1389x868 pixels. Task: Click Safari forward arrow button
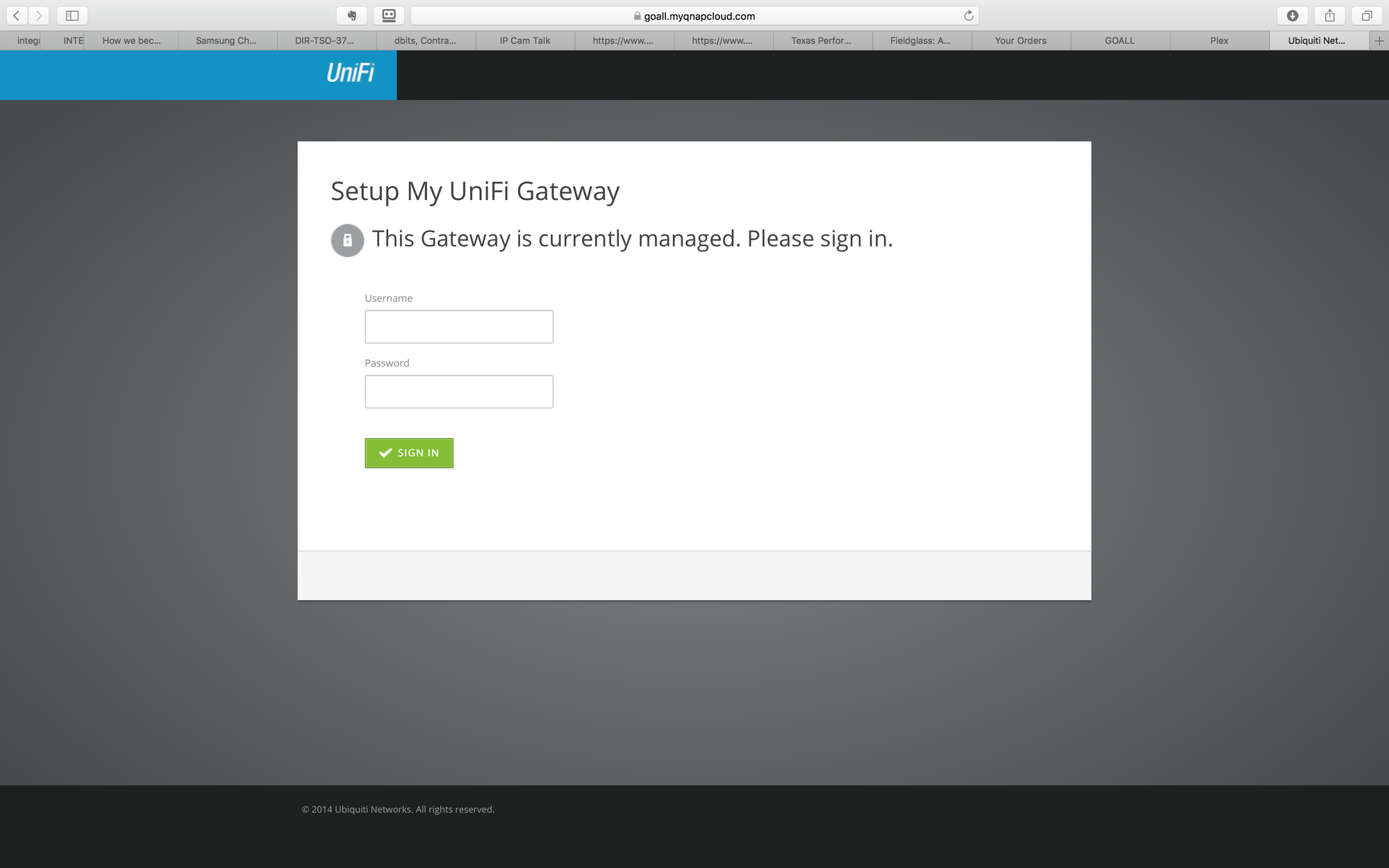click(39, 15)
